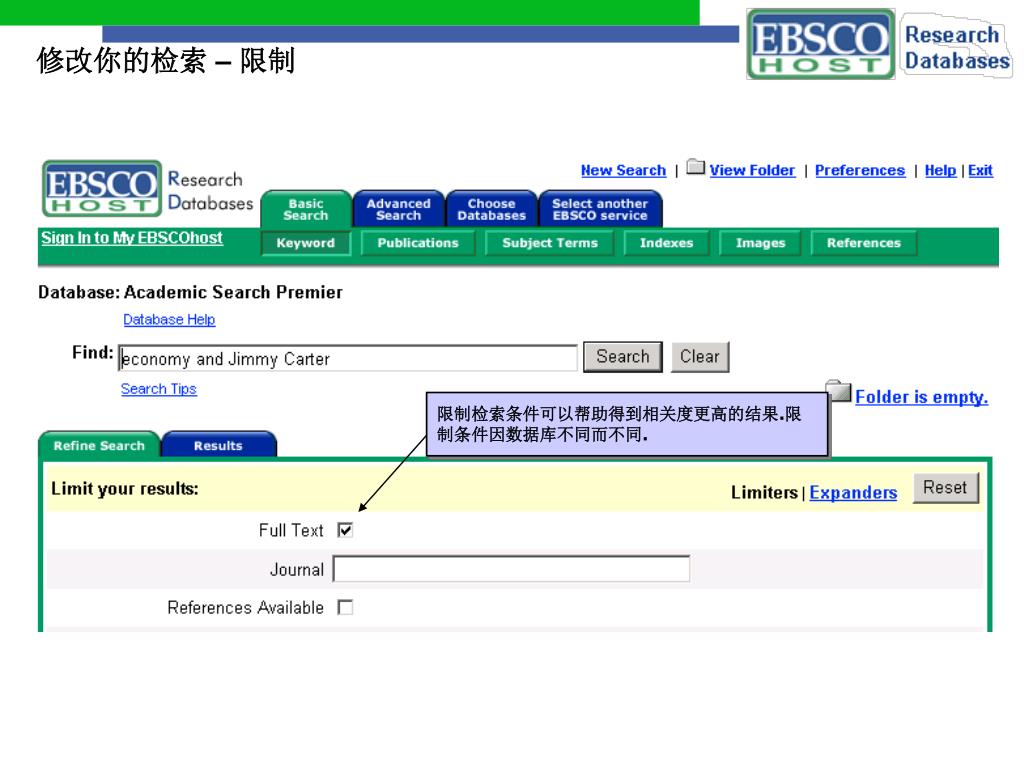Screen dimensions: 1024x768
Task: Open the Refine Search tab
Action: click(99, 445)
